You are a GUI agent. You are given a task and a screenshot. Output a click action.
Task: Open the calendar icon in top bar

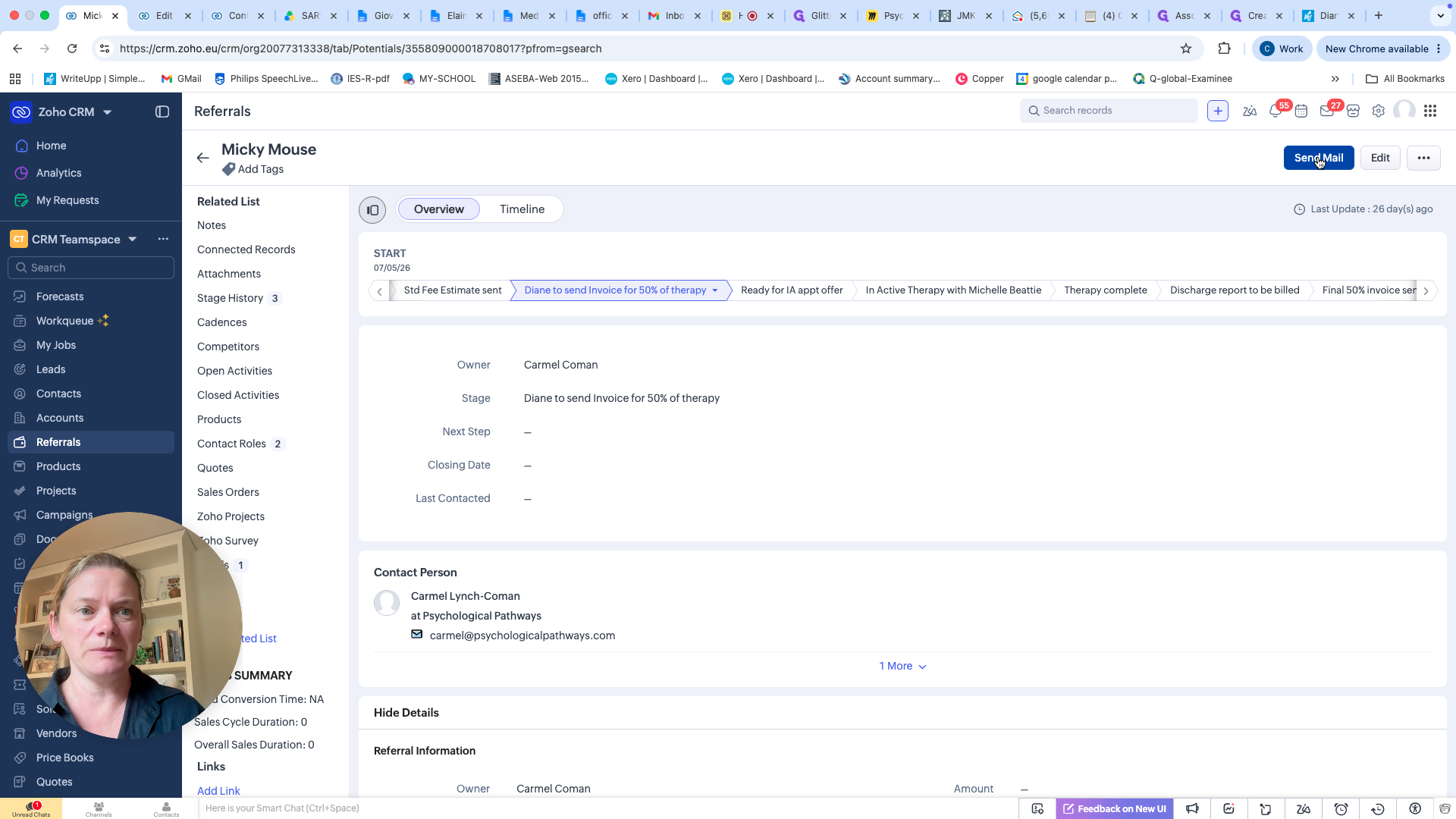1301,111
